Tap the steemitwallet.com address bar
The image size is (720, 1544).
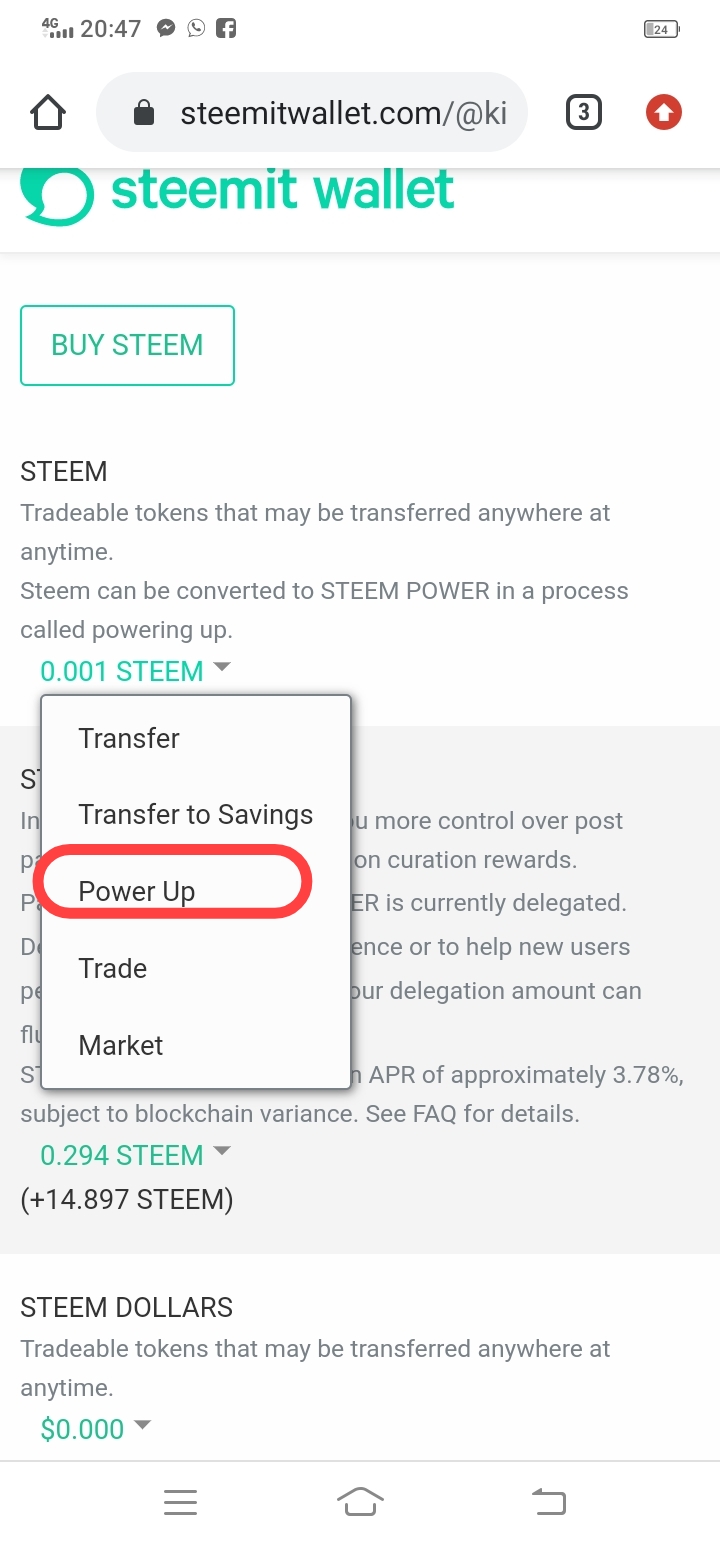pos(311,113)
